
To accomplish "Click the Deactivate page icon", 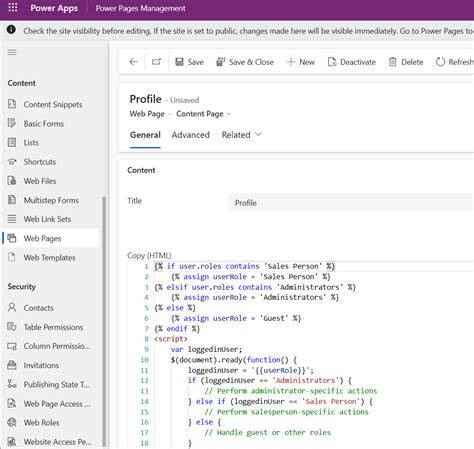I will coord(332,62).
